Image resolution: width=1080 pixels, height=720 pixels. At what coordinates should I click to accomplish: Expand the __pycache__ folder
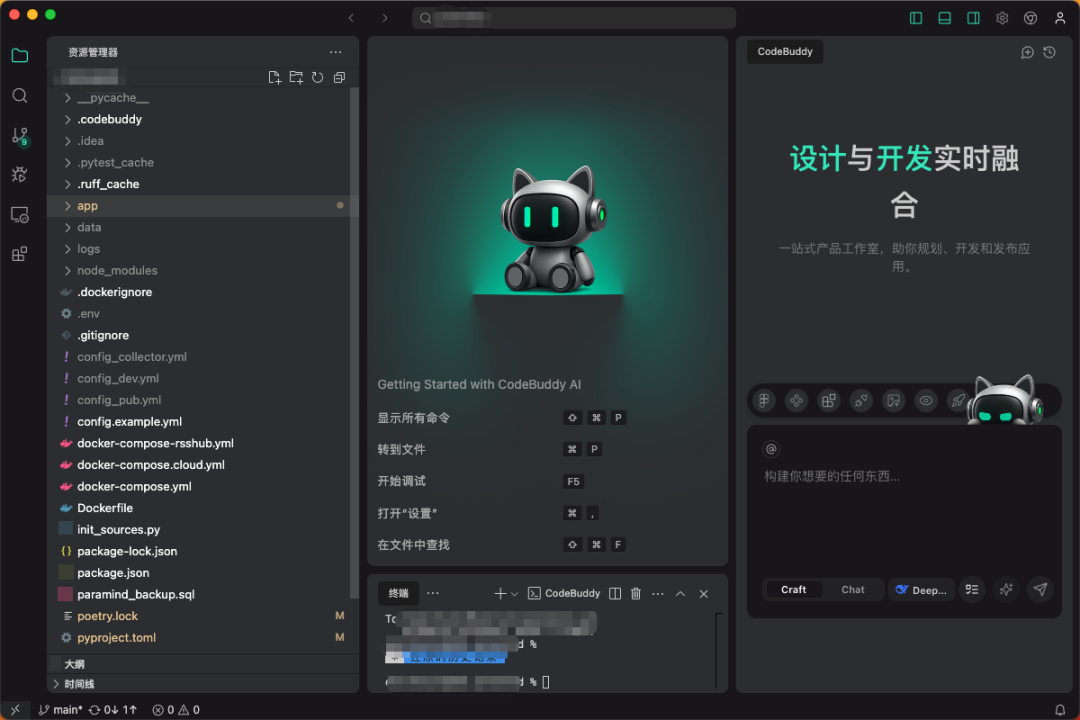coord(203,98)
